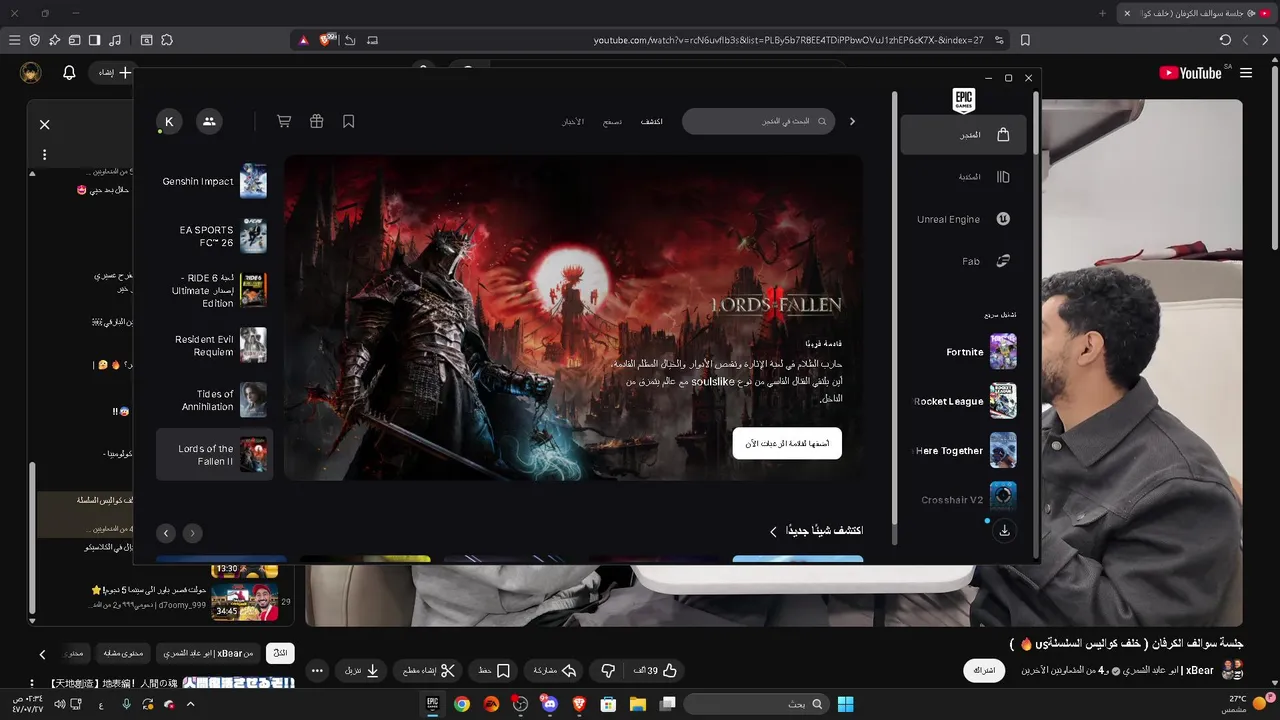The width and height of the screenshot is (1280, 720).
Task: Reload the page in Brave
Action: (1225, 40)
